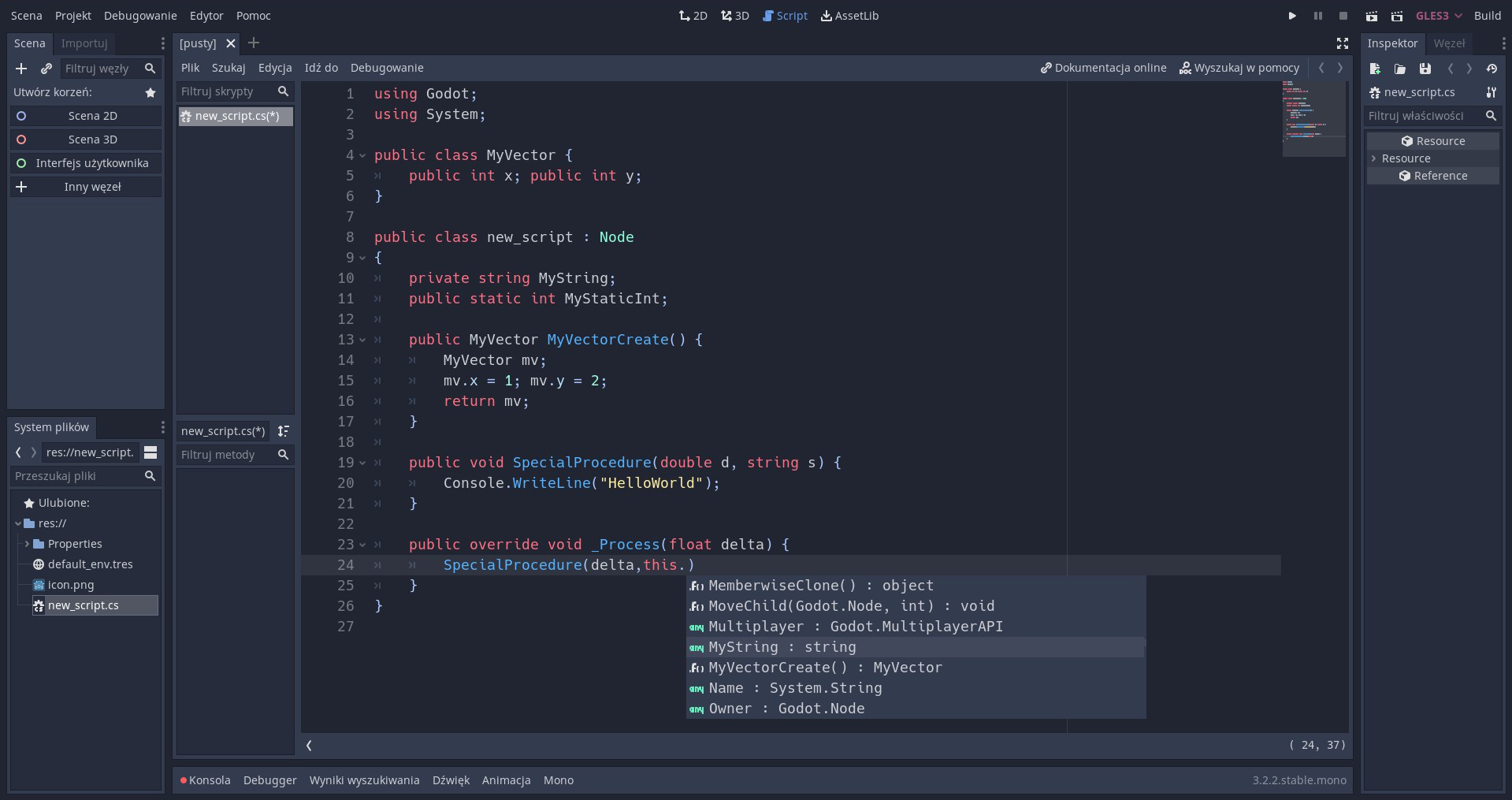Run the project with the play icon
Screen dimensions: 1512x800
coord(1291,16)
